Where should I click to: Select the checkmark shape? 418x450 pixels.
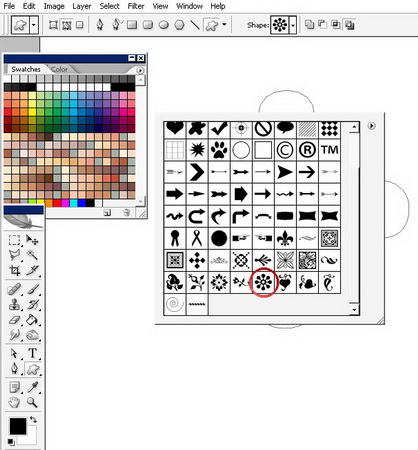click(x=219, y=129)
